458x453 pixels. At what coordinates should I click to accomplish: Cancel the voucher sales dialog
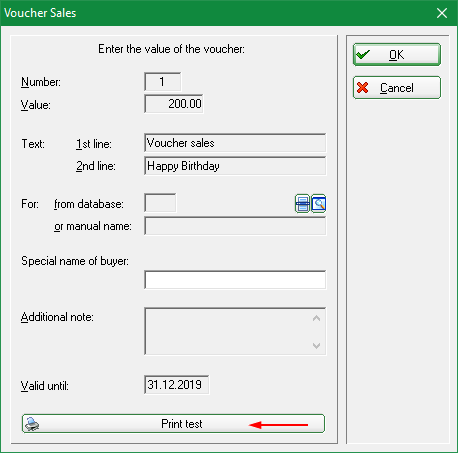click(397, 88)
